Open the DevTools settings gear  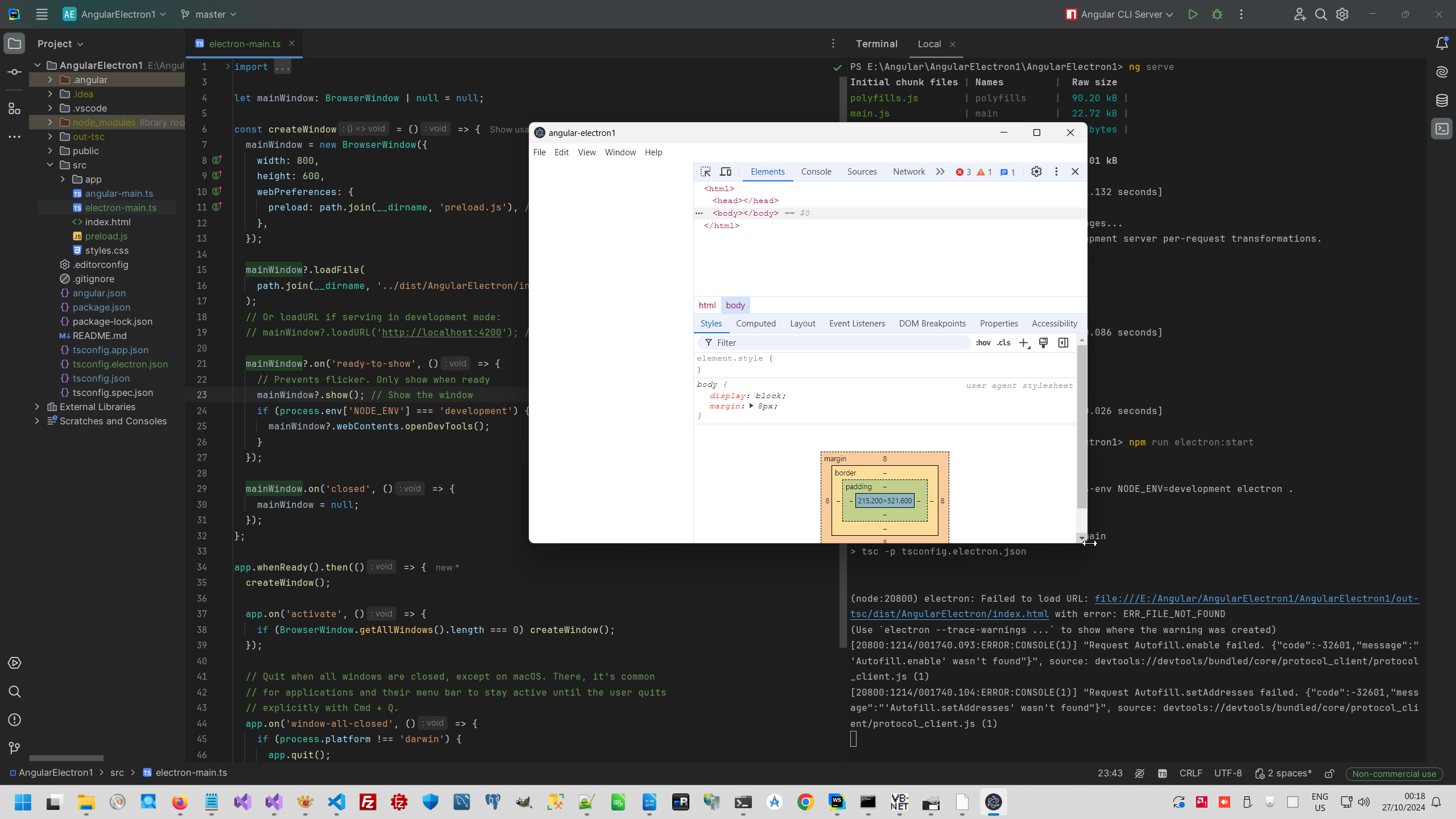1036,171
